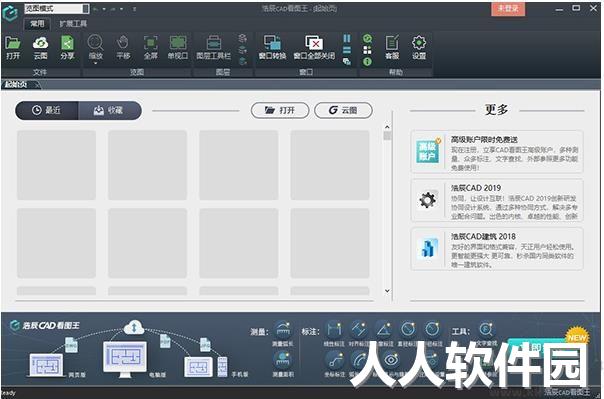Click the 窗口全部关闭 close all windows icon
Screen dimensions: 604x399
pyautogui.click(x=314, y=47)
